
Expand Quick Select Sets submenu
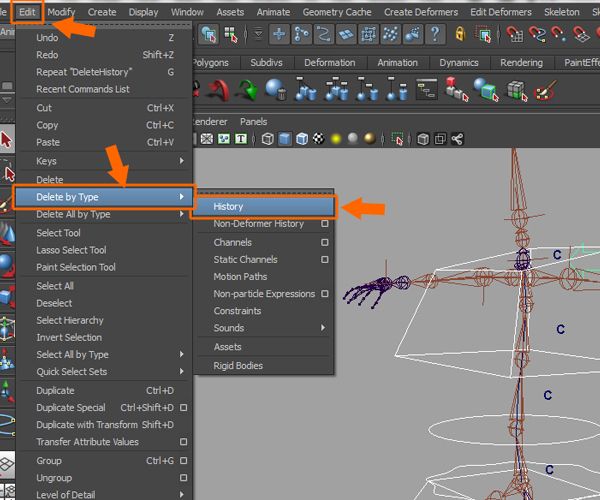(103, 371)
